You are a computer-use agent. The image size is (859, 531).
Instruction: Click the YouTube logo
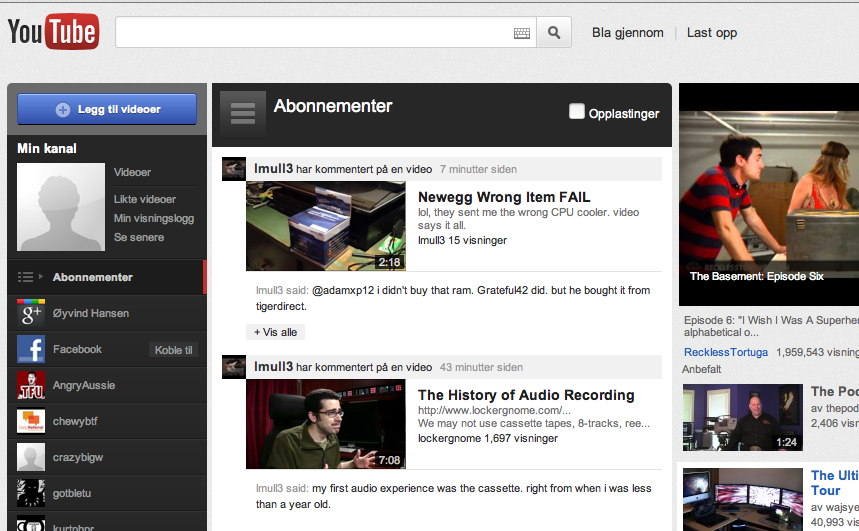(53, 31)
